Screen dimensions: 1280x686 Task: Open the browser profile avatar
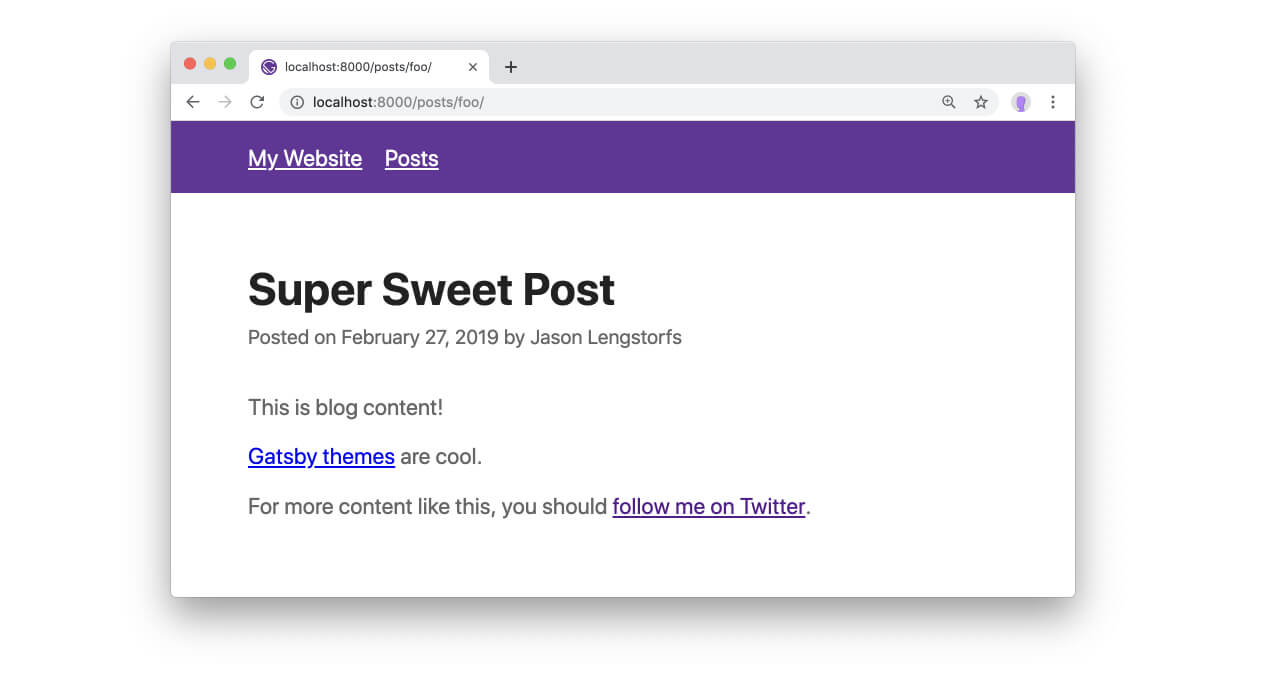(x=1020, y=101)
